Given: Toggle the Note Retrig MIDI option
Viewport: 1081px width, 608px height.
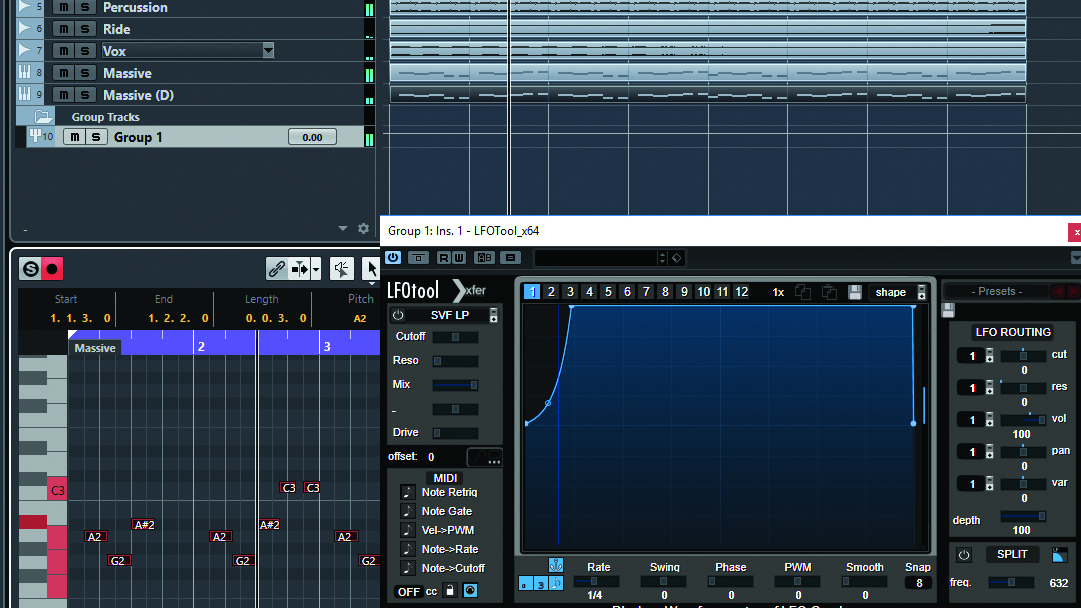Looking at the screenshot, I should click(x=407, y=492).
